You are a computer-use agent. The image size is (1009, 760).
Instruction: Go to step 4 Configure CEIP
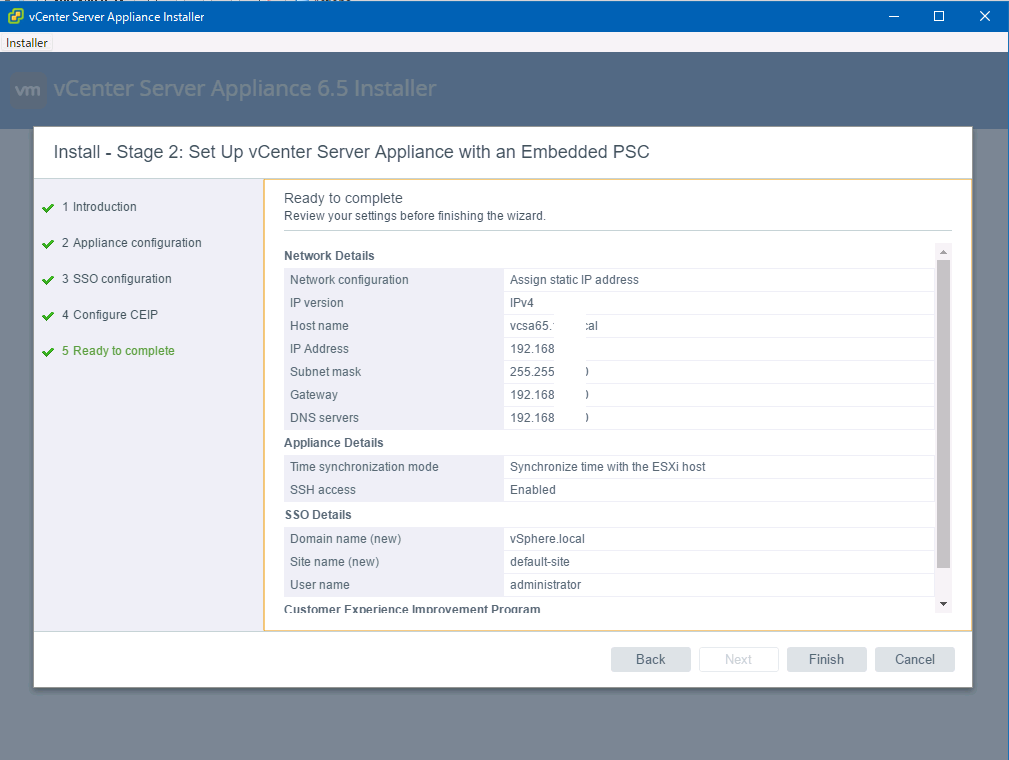pyautogui.click(x=109, y=315)
